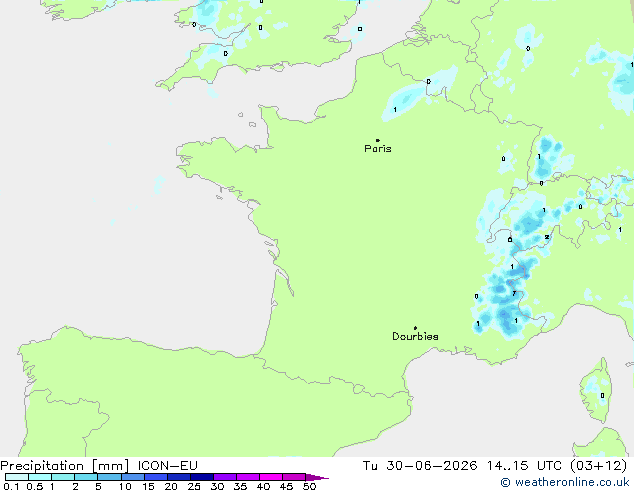Select the 0.5 to 1 mm legend swatch
This screenshot has height=490, width=634.
[40, 477]
